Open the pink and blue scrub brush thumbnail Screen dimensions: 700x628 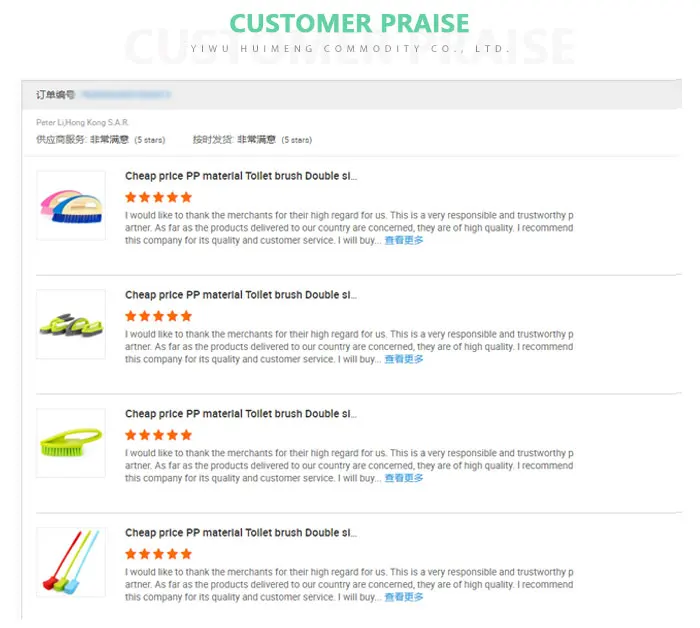pyautogui.click(x=70, y=205)
